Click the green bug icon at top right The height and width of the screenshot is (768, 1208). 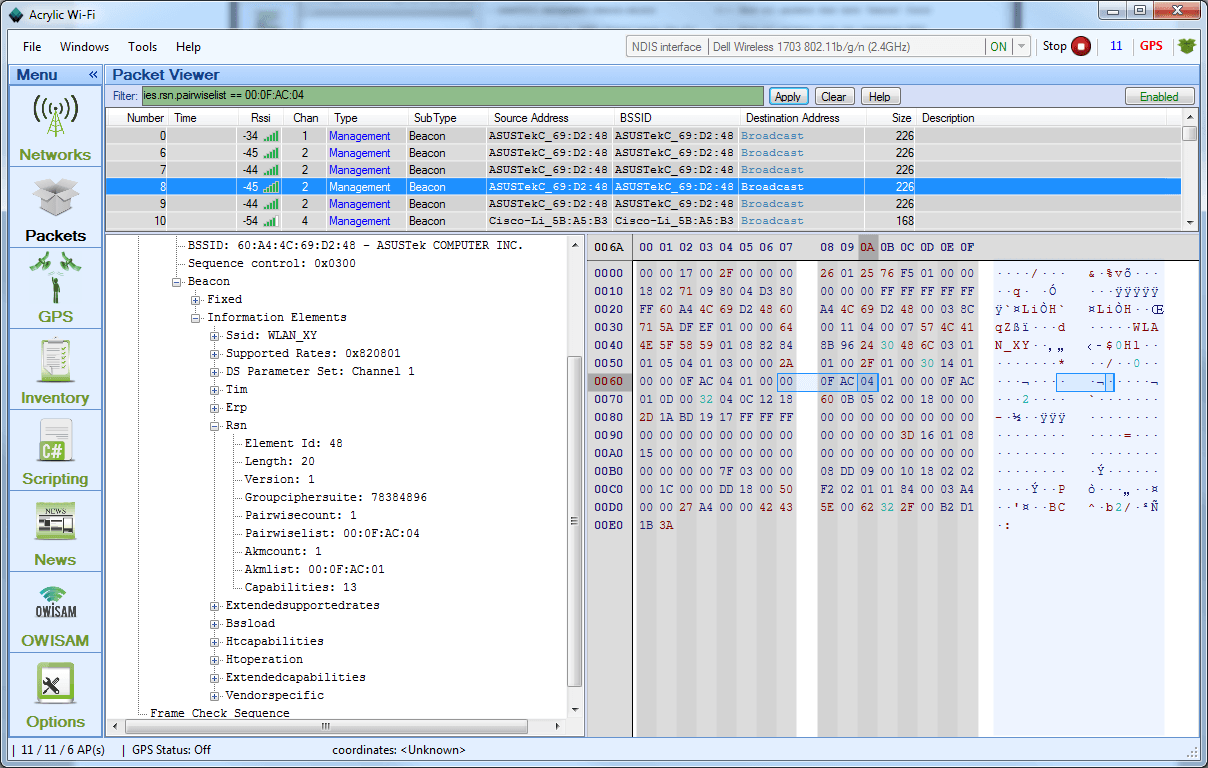tap(1186, 46)
